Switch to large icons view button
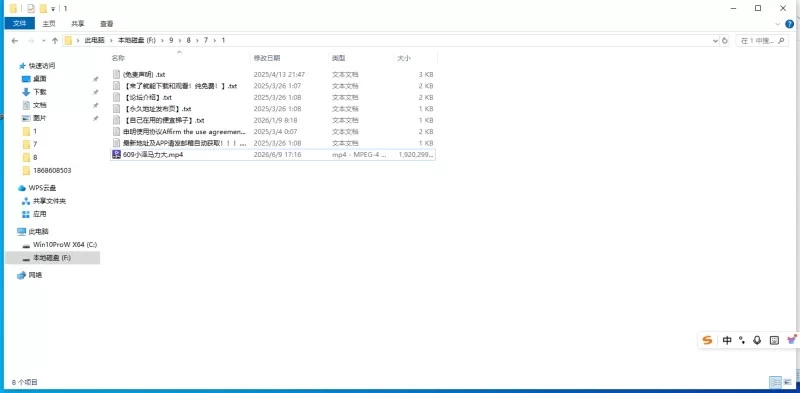 pos(789,382)
